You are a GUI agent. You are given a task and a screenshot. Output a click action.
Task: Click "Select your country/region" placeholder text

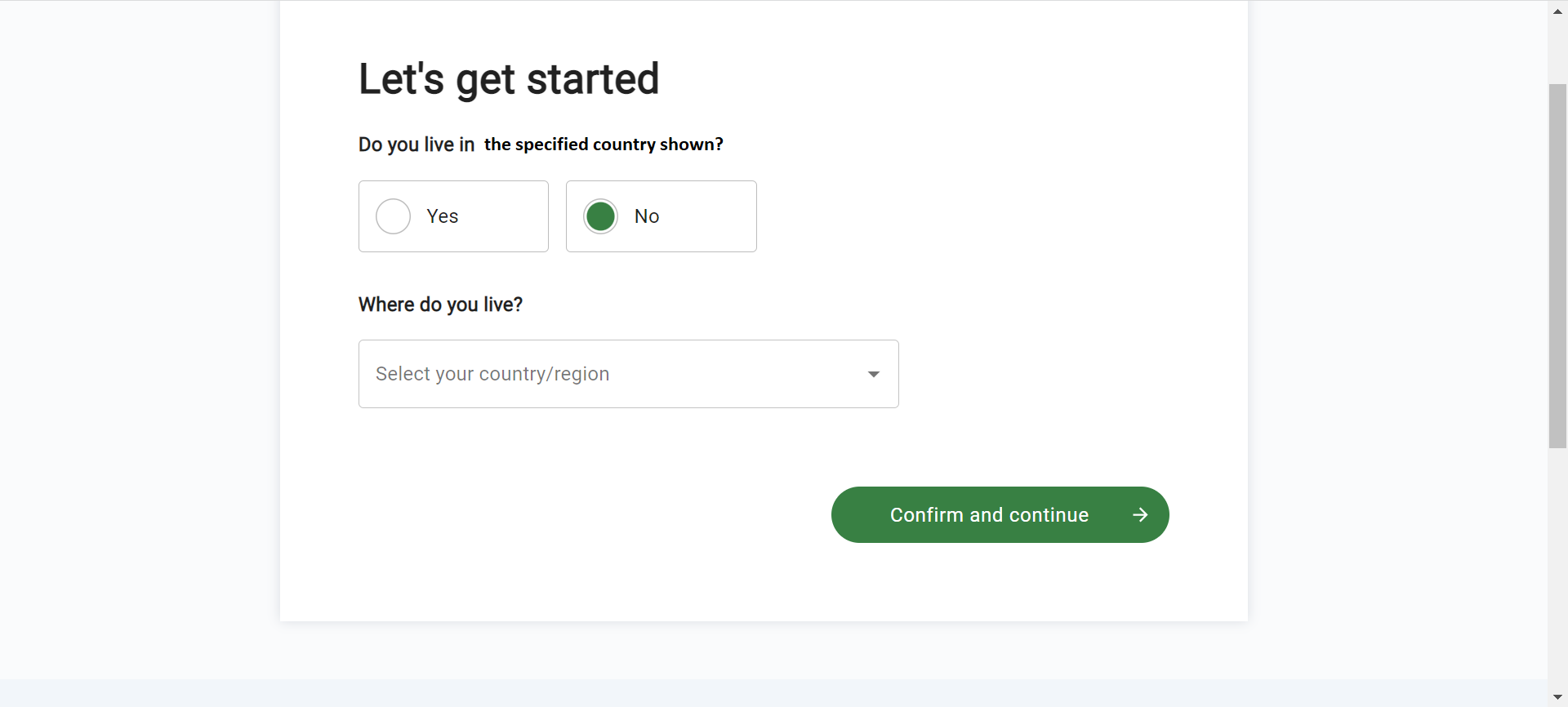492,374
